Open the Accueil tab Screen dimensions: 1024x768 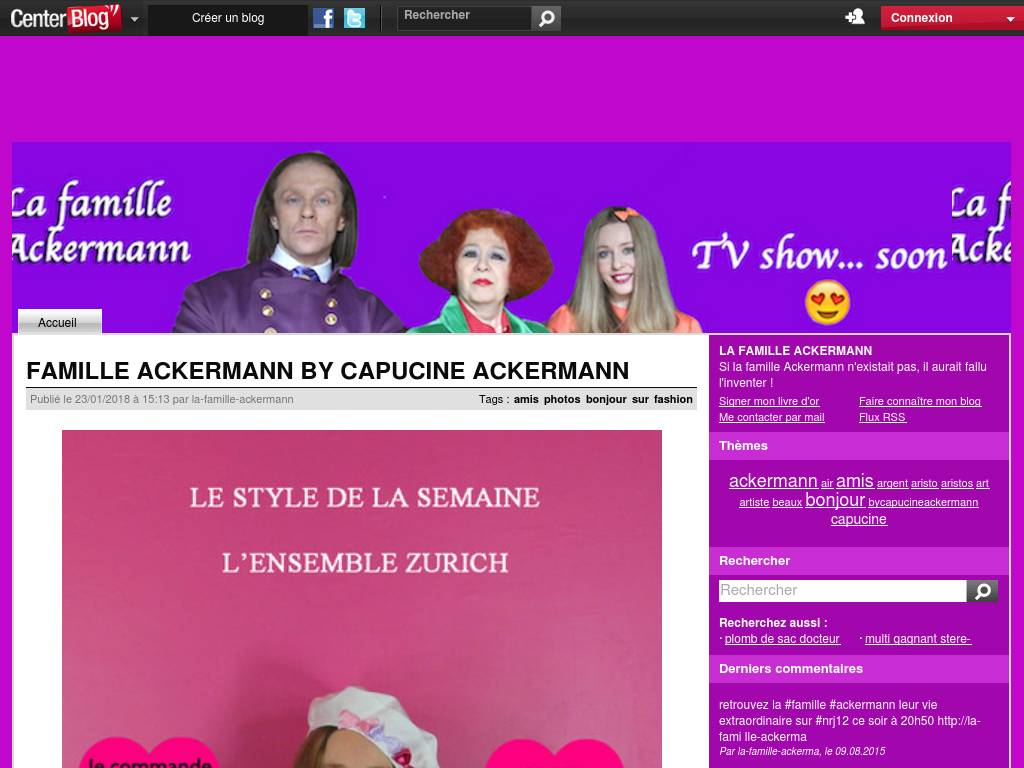[x=58, y=322]
